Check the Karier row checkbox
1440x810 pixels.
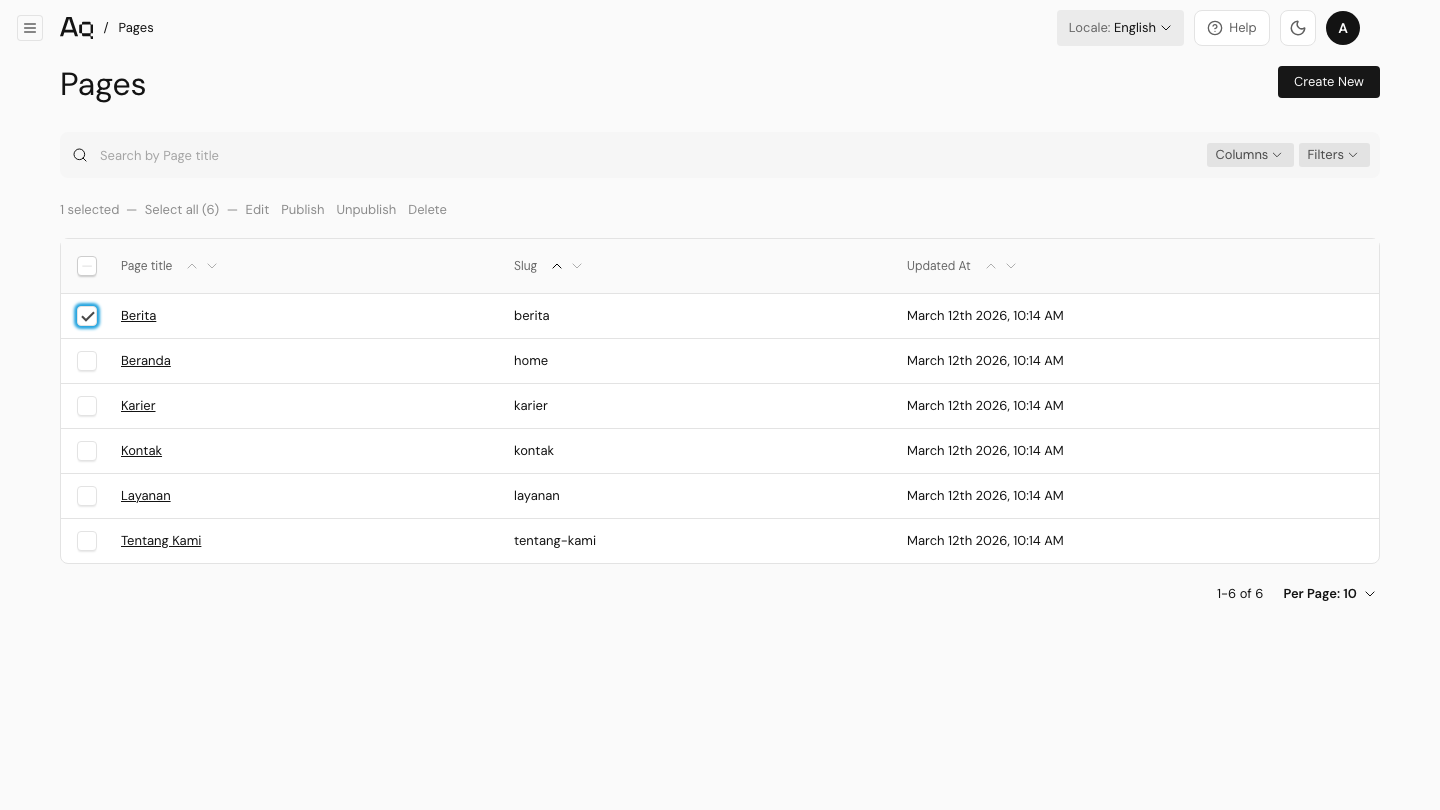click(87, 406)
